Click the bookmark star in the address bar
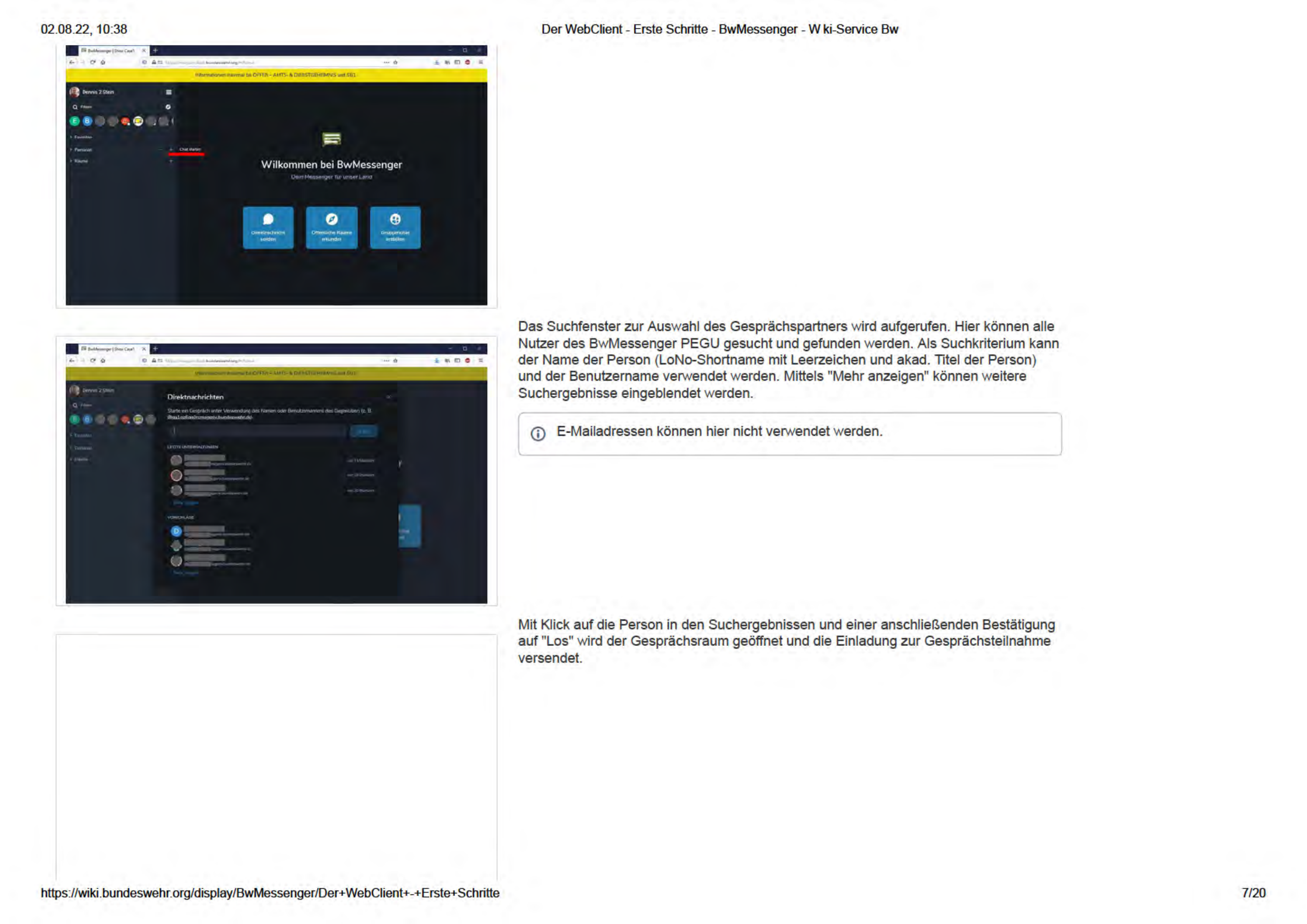Image resolution: width=1307 pixels, height=924 pixels. [396, 62]
